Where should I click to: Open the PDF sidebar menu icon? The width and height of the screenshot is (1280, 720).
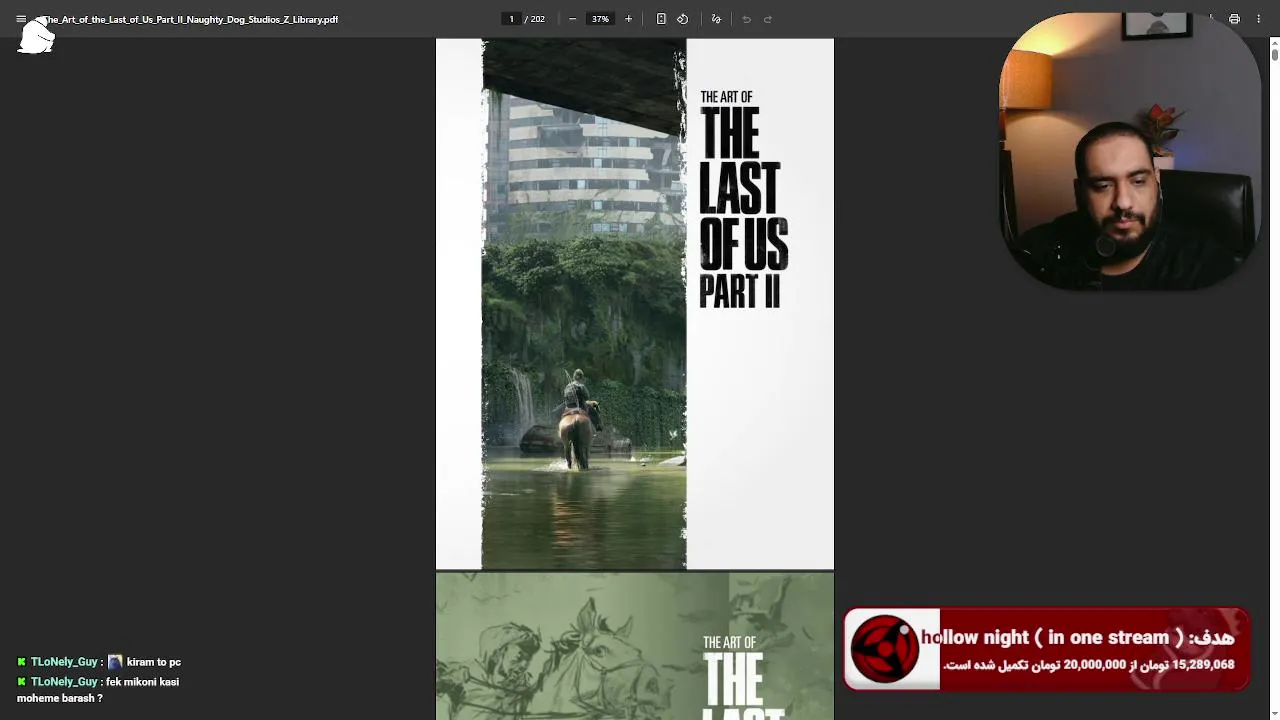point(21,19)
